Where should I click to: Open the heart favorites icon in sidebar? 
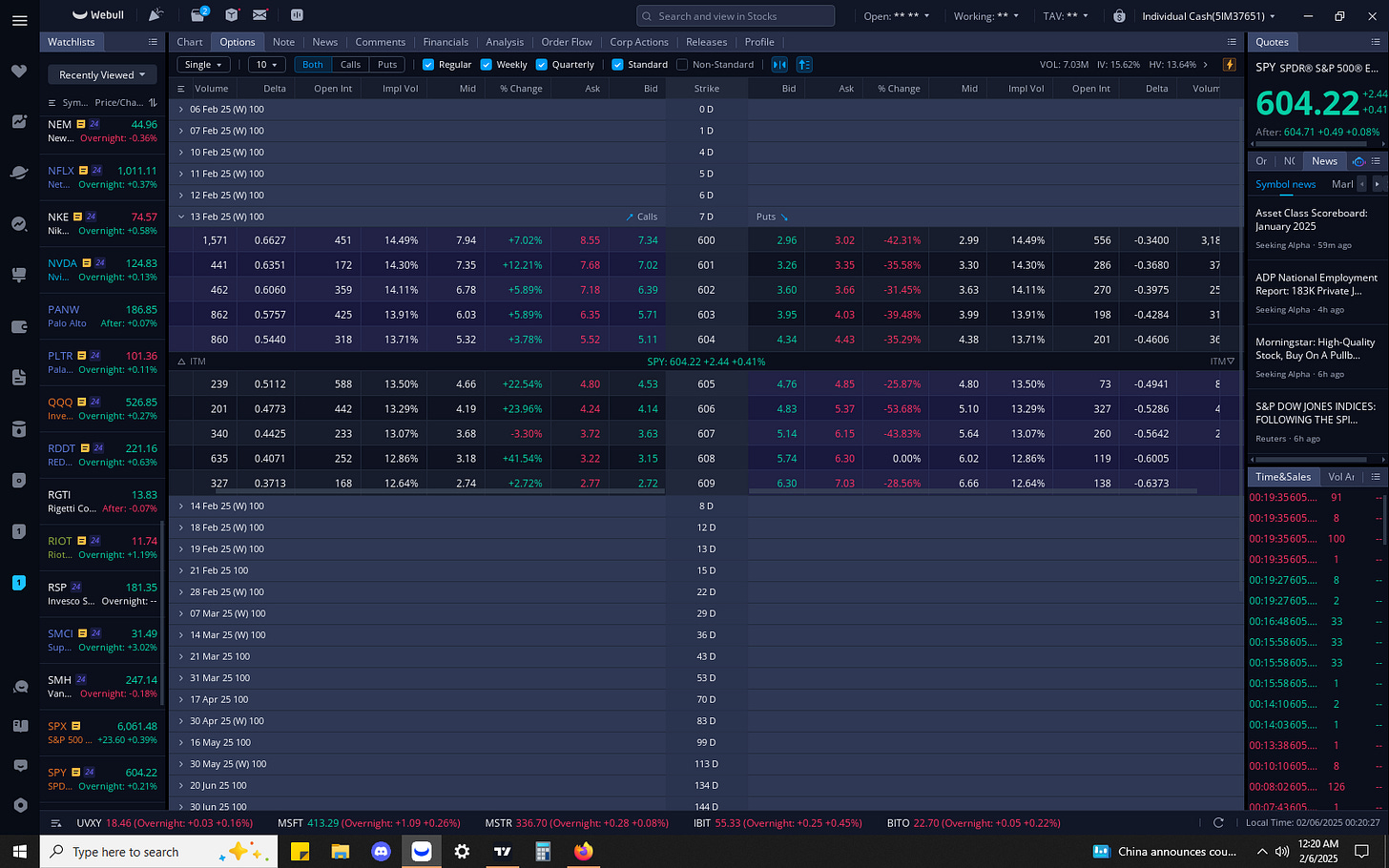click(x=19, y=72)
